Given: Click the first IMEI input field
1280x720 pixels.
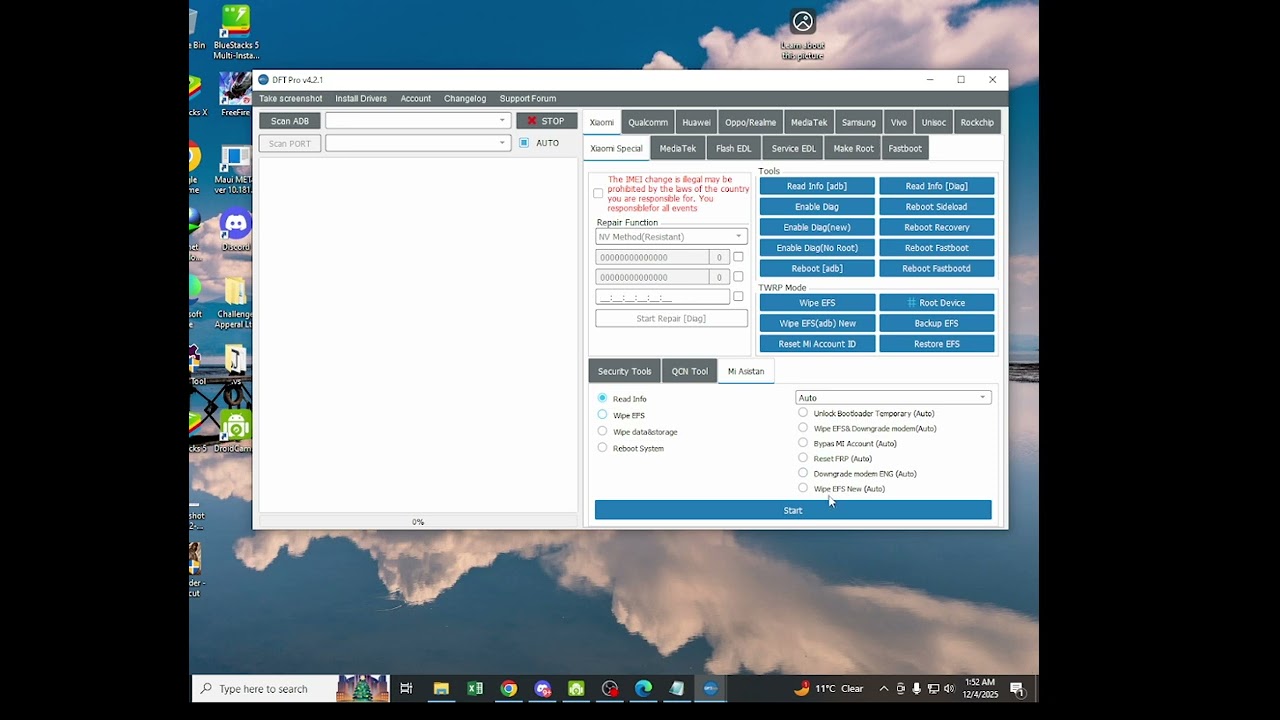Looking at the screenshot, I should 653,257.
